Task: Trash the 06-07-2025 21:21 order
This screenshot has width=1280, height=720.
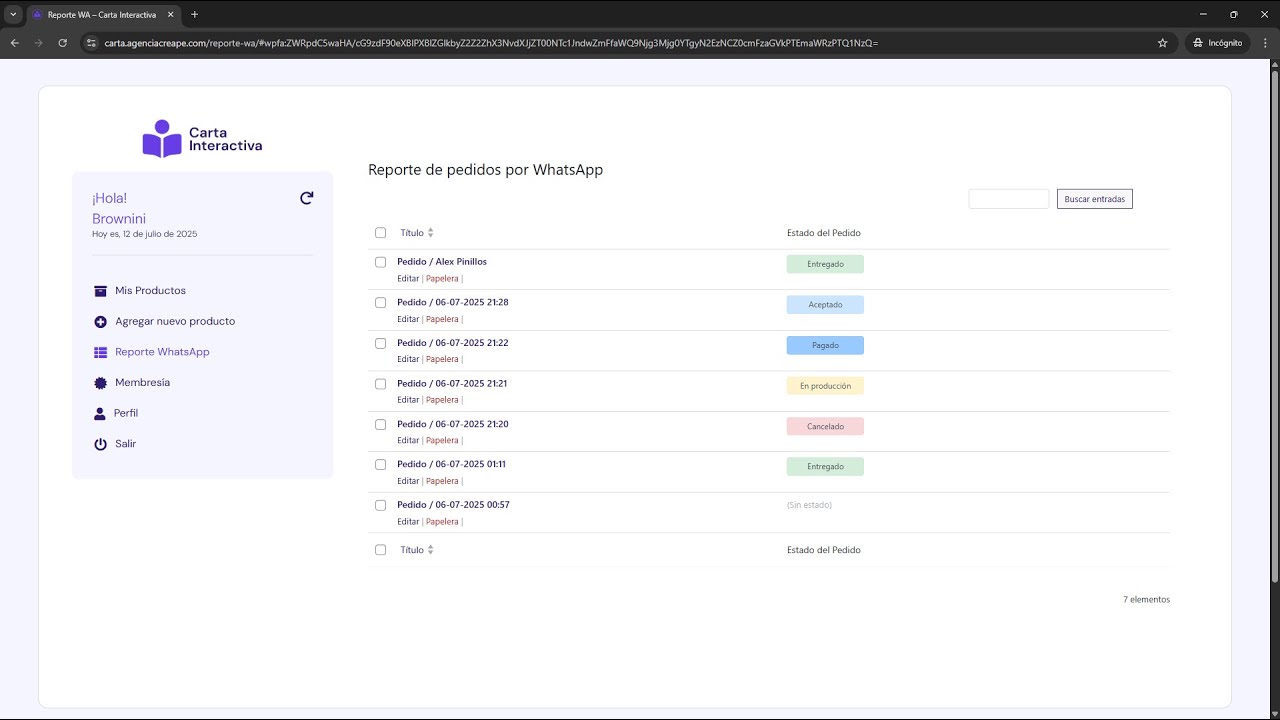Action: tap(442, 400)
